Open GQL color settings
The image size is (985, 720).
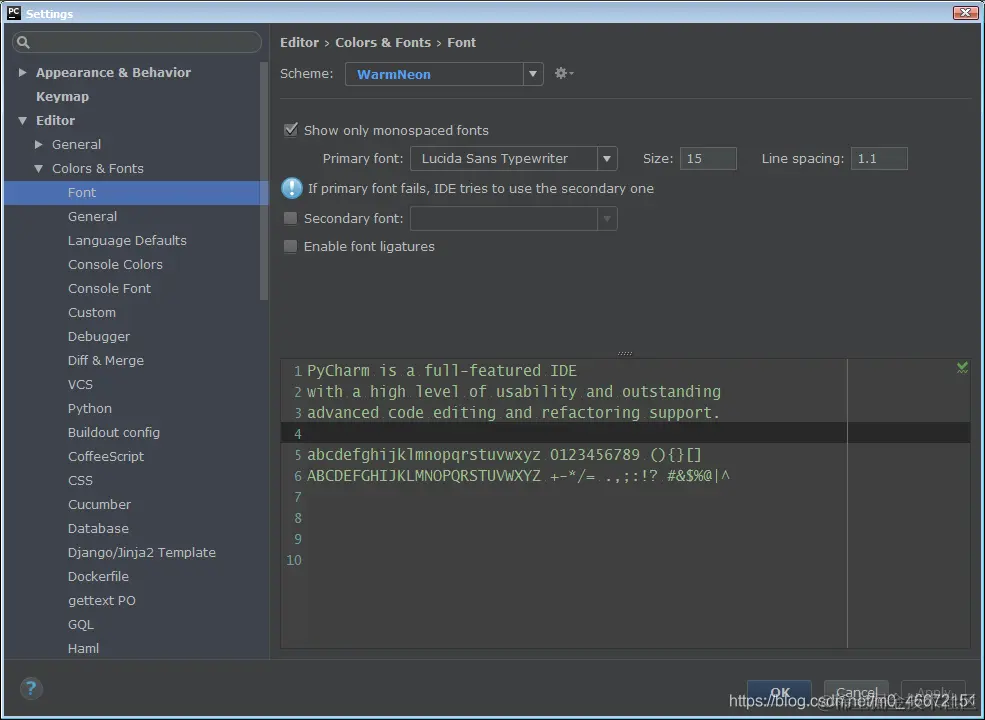(80, 624)
